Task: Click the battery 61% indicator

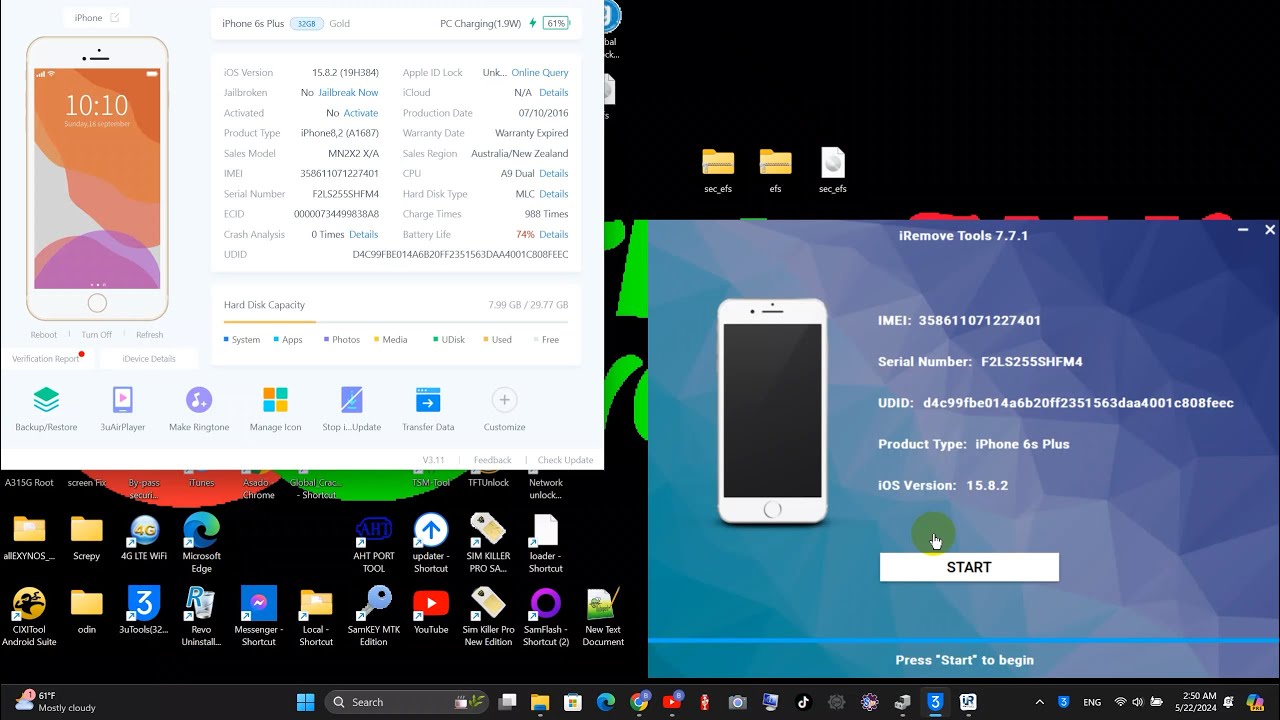Action: (556, 23)
